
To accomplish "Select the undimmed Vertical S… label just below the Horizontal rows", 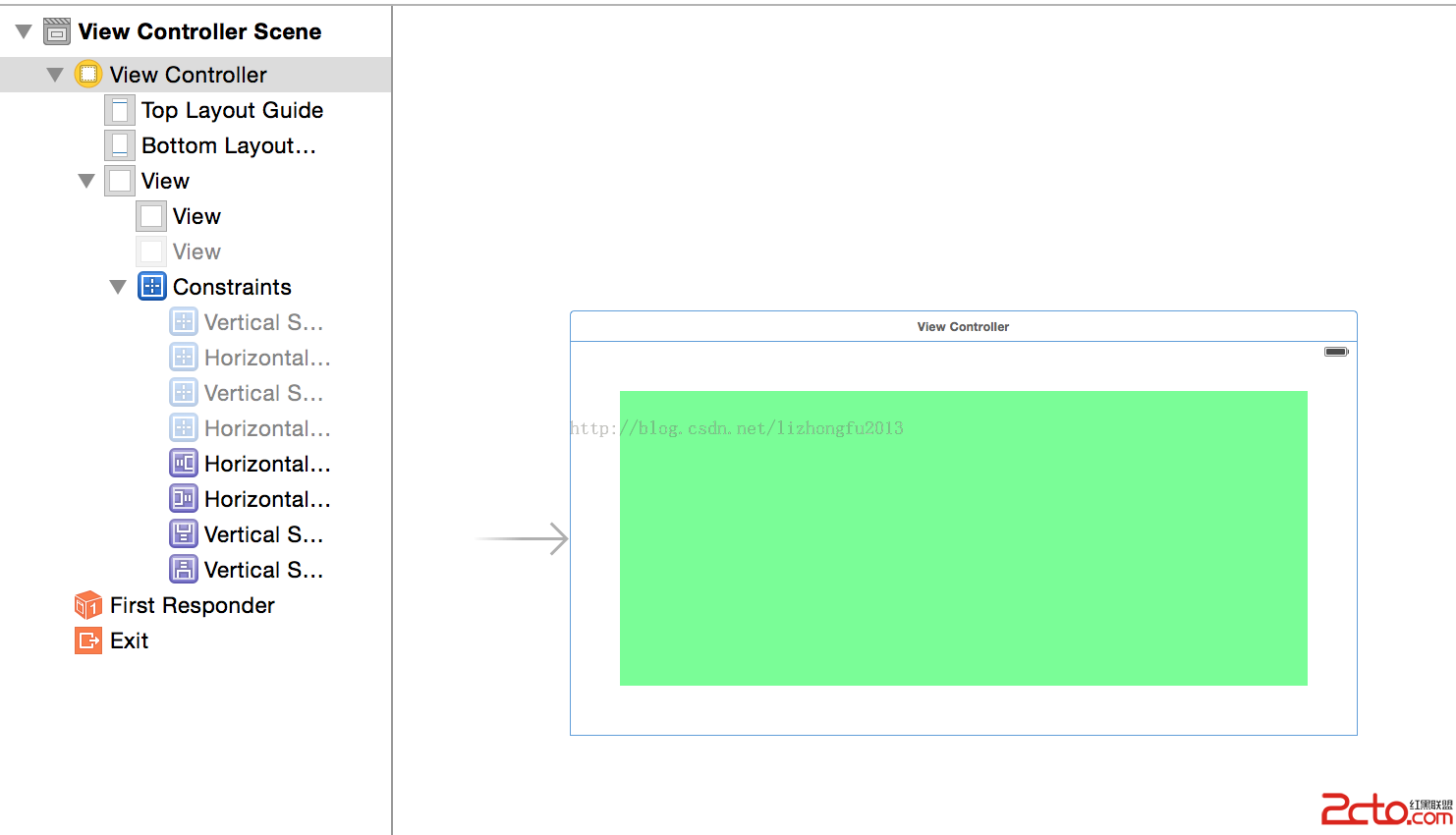I will coord(263,534).
